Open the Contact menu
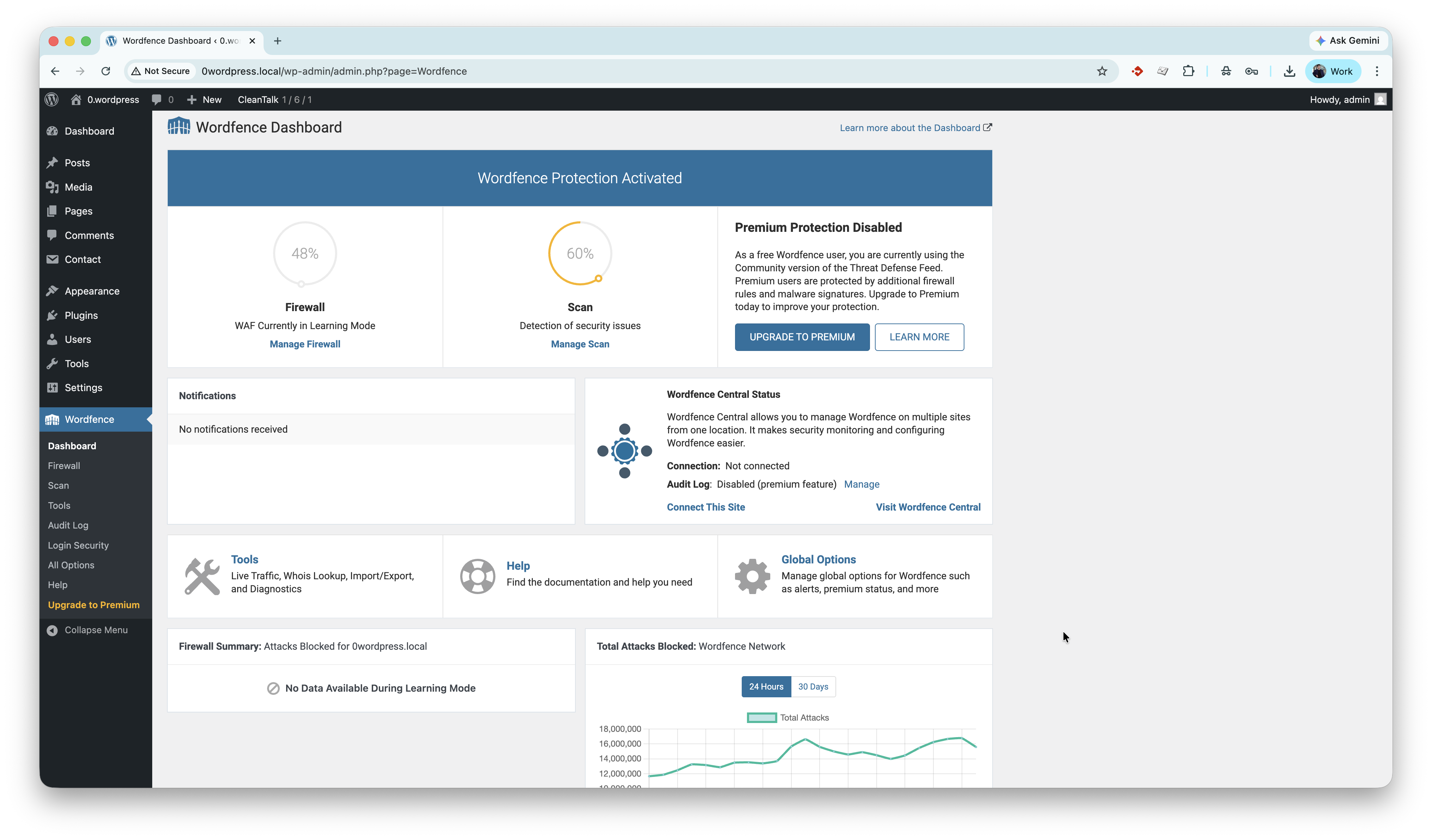The image size is (1432, 840). 82,259
